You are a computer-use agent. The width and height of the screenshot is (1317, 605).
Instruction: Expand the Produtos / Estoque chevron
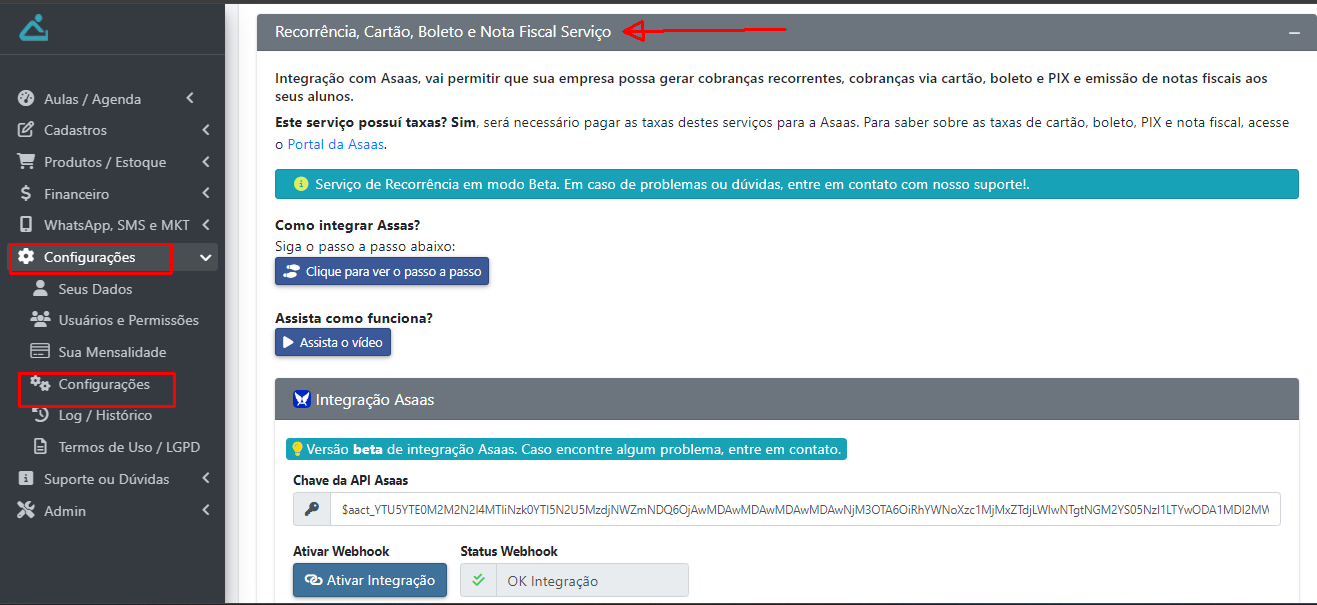pyautogui.click(x=205, y=162)
